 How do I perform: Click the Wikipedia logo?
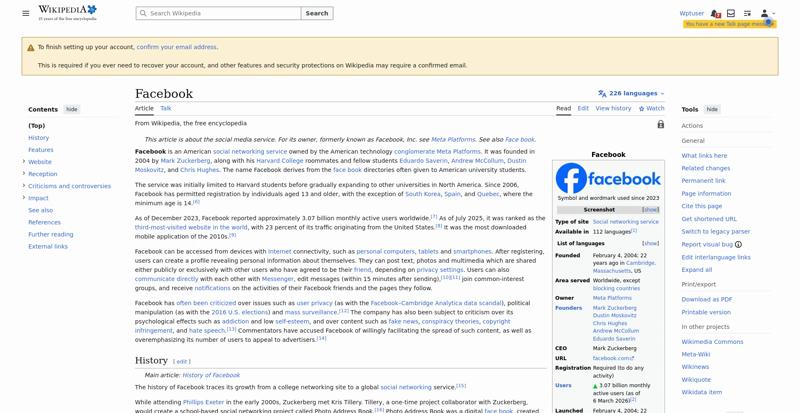click(67, 13)
